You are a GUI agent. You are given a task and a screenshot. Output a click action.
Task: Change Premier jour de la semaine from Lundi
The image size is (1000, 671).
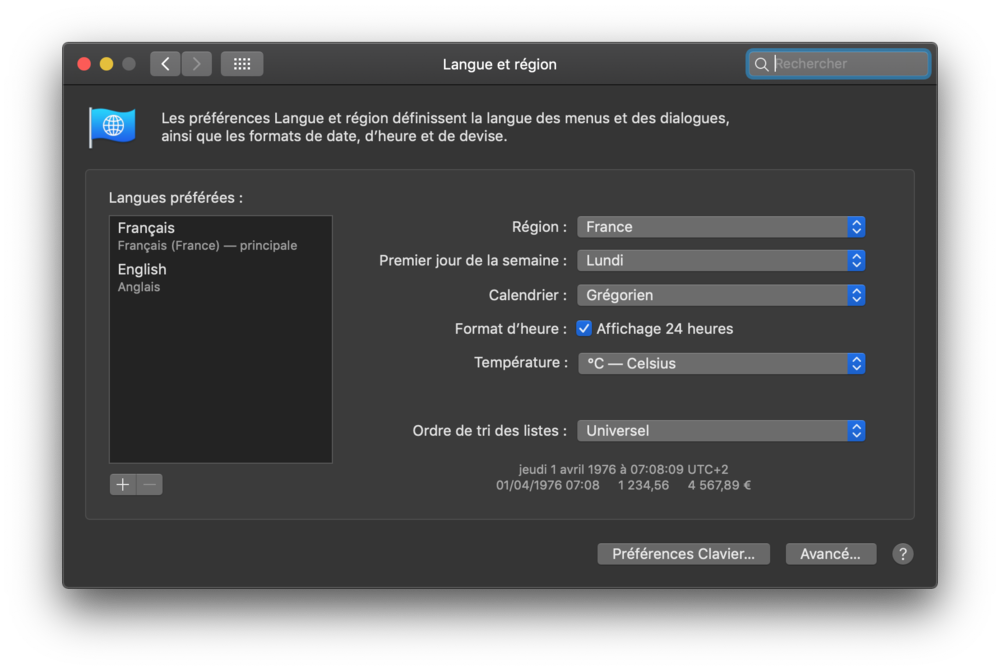coord(720,260)
